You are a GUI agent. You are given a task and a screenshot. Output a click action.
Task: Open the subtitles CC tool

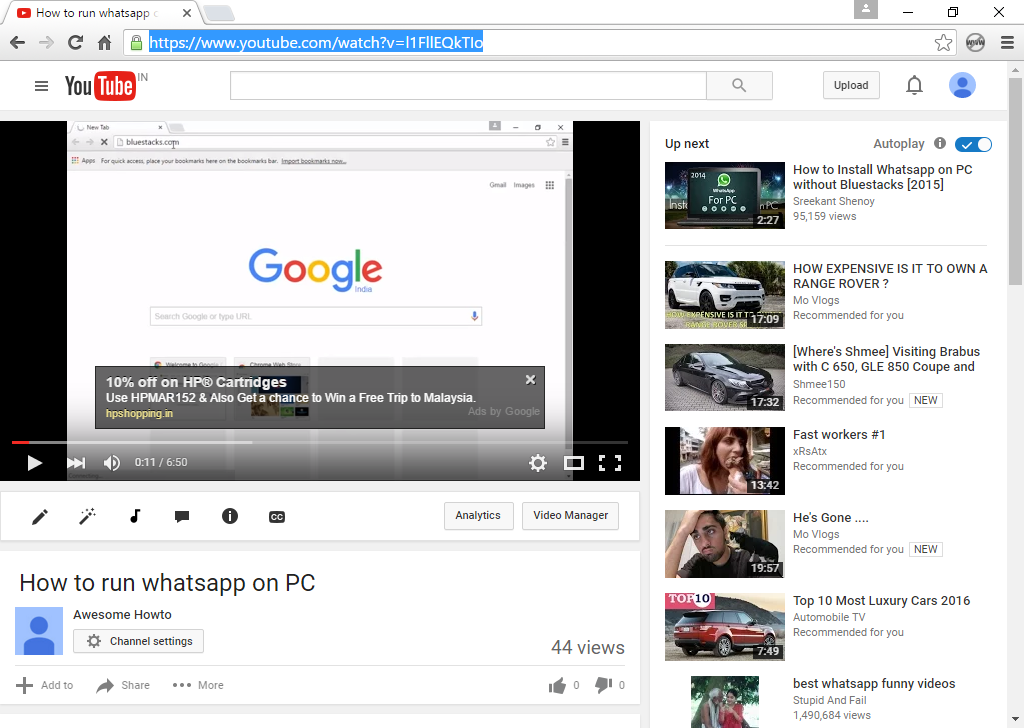pos(277,516)
